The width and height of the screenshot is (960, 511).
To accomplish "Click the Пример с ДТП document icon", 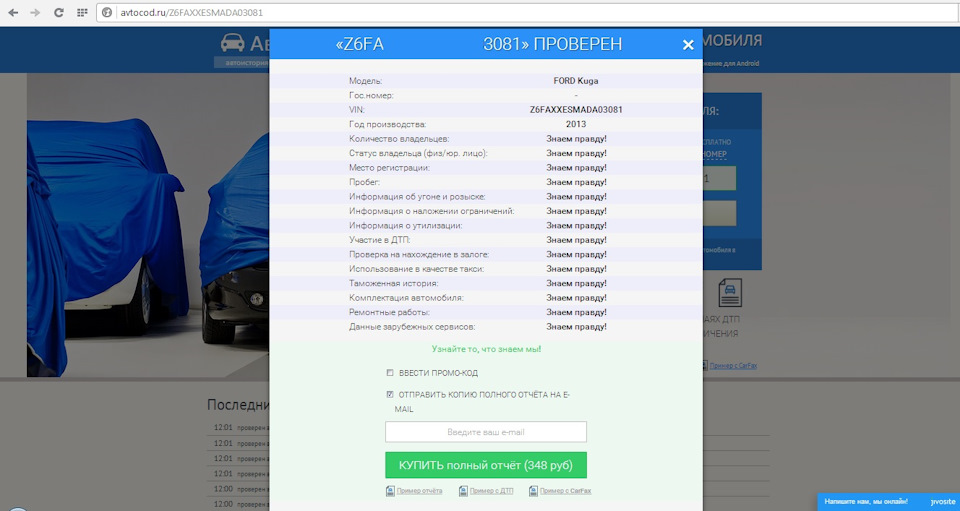I will coord(463,491).
